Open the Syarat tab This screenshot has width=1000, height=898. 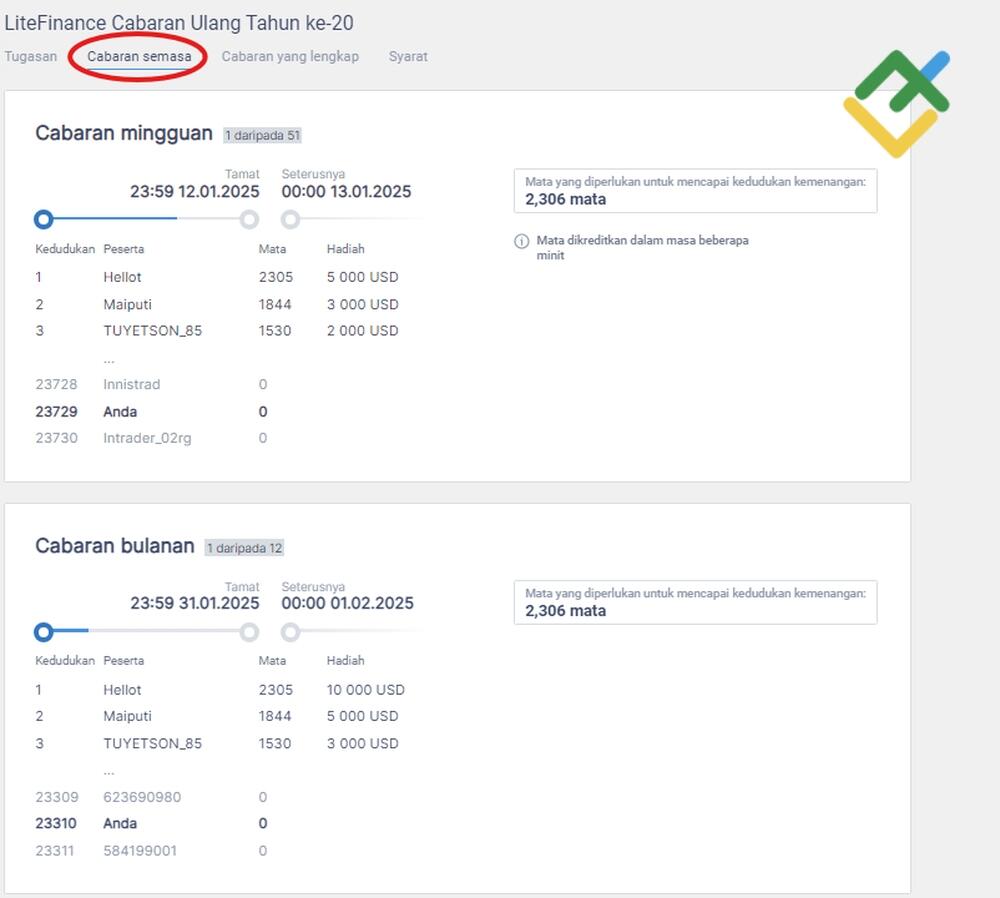[408, 56]
